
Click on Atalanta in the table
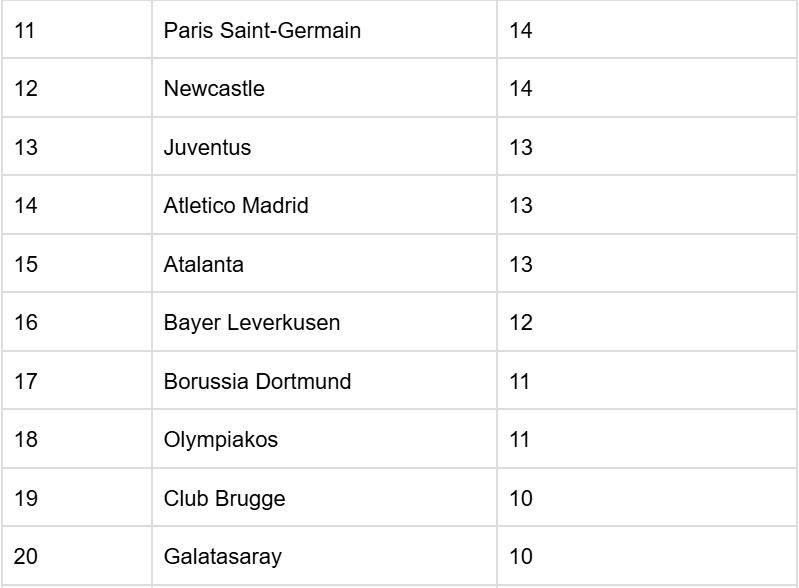(x=204, y=265)
